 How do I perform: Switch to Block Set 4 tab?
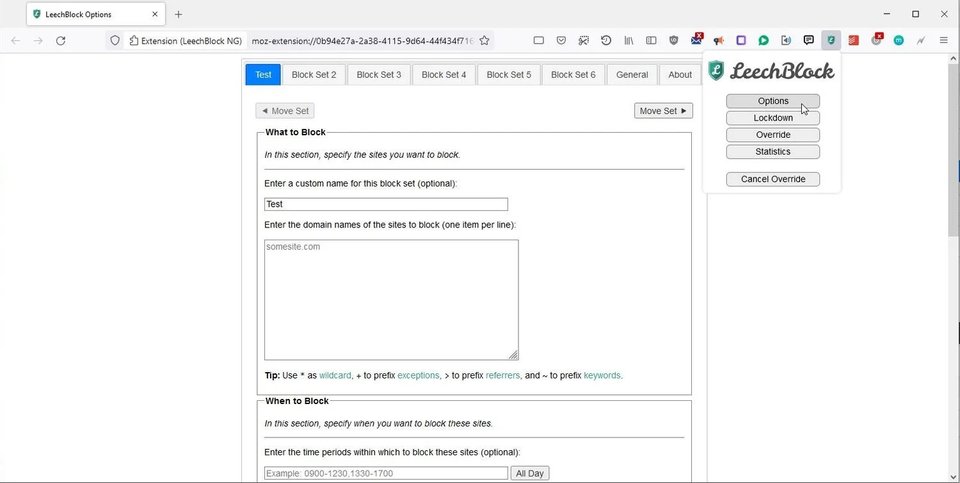444,75
